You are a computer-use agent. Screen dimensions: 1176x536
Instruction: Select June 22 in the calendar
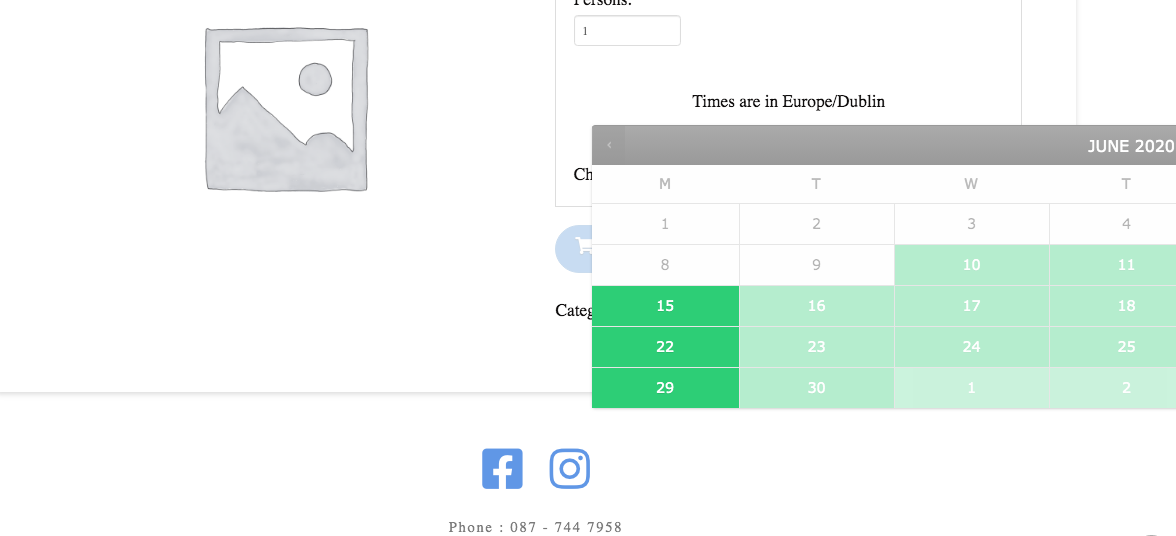click(x=665, y=347)
